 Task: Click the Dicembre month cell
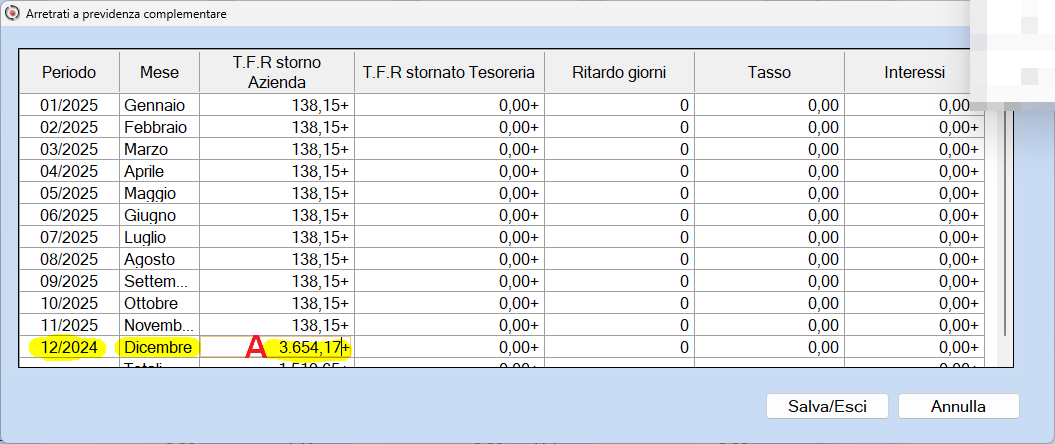point(159,347)
